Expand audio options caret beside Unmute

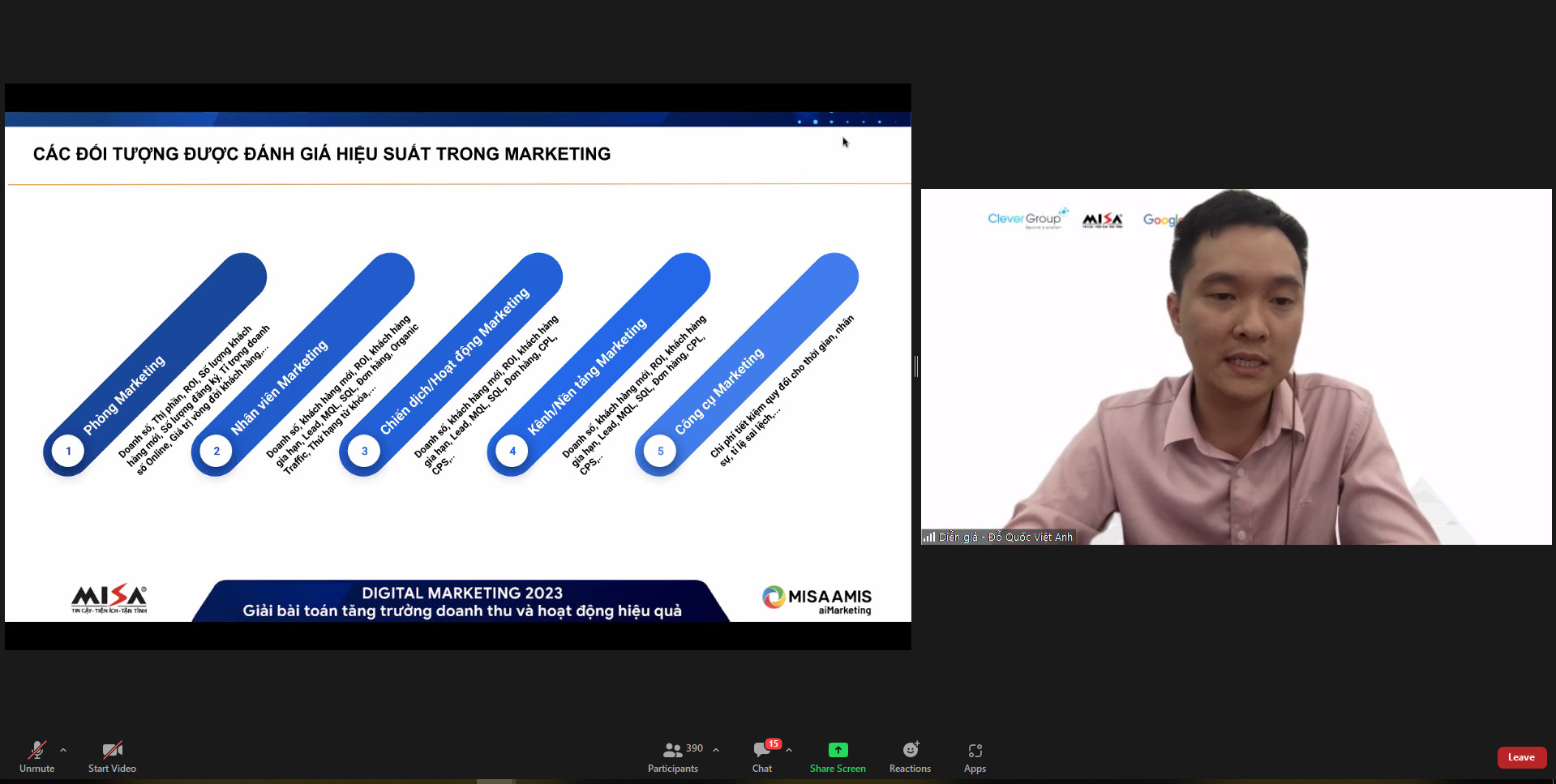pyautogui.click(x=63, y=750)
